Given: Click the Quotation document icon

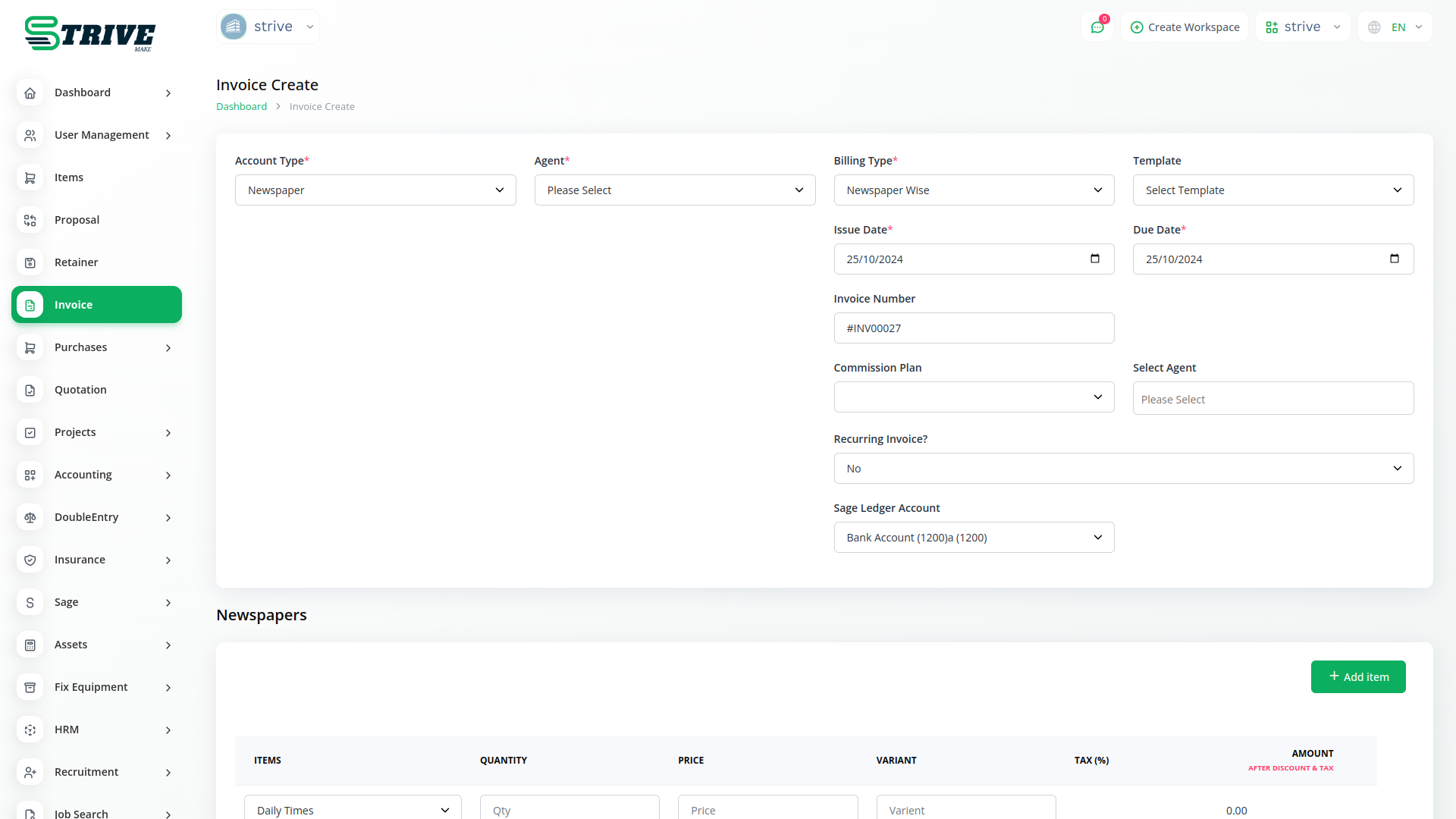Looking at the screenshot, I should click(x=30, y=390).
